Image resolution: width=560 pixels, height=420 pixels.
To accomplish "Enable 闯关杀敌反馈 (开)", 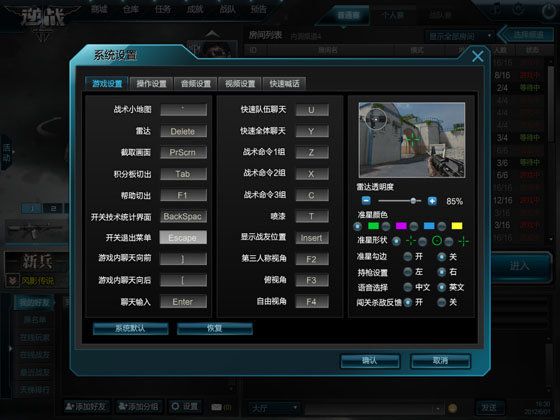I will point(408,302).
